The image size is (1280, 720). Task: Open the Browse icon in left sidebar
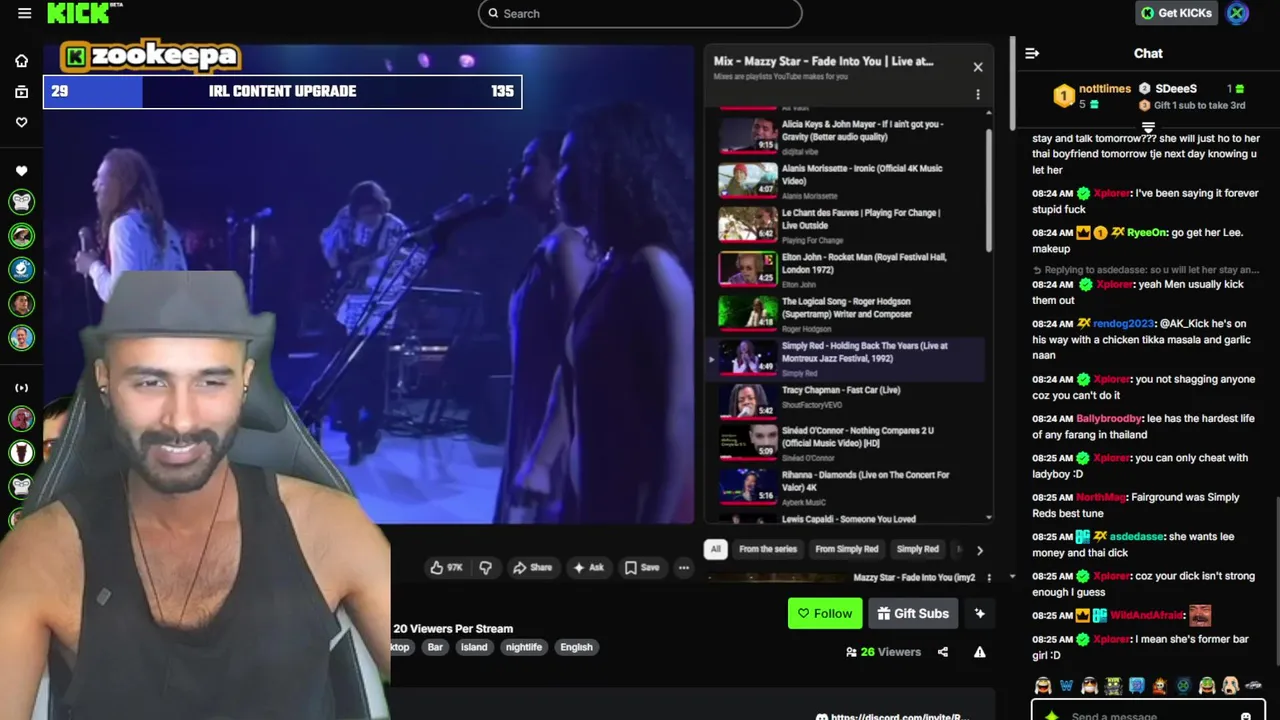click(x=21, y=92)
